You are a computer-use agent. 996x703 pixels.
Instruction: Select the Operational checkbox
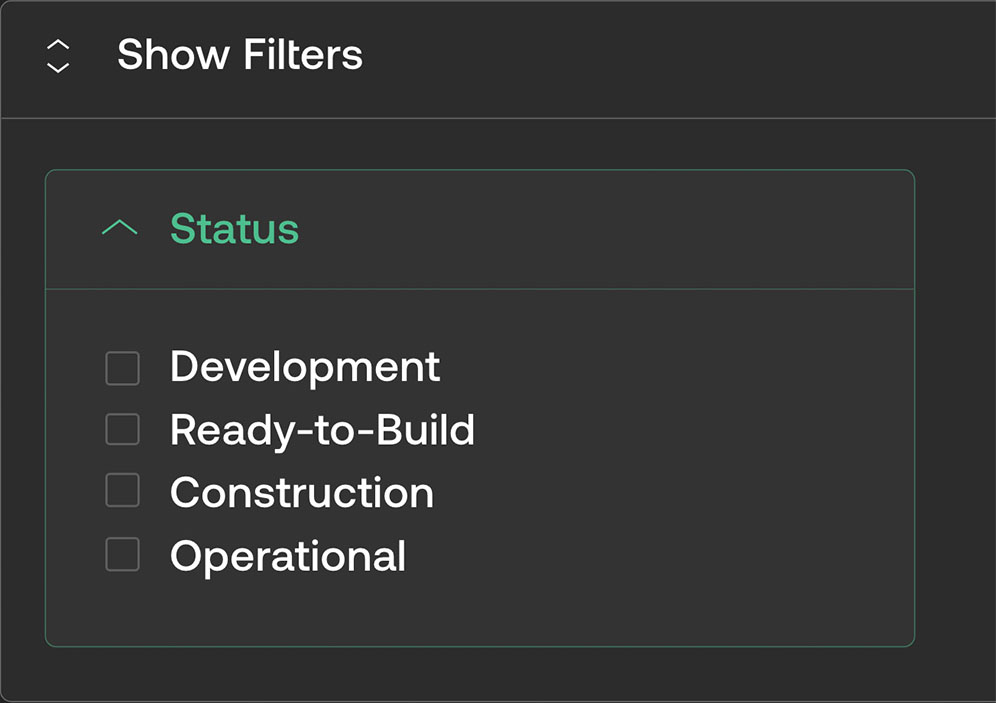coord(122,554)
